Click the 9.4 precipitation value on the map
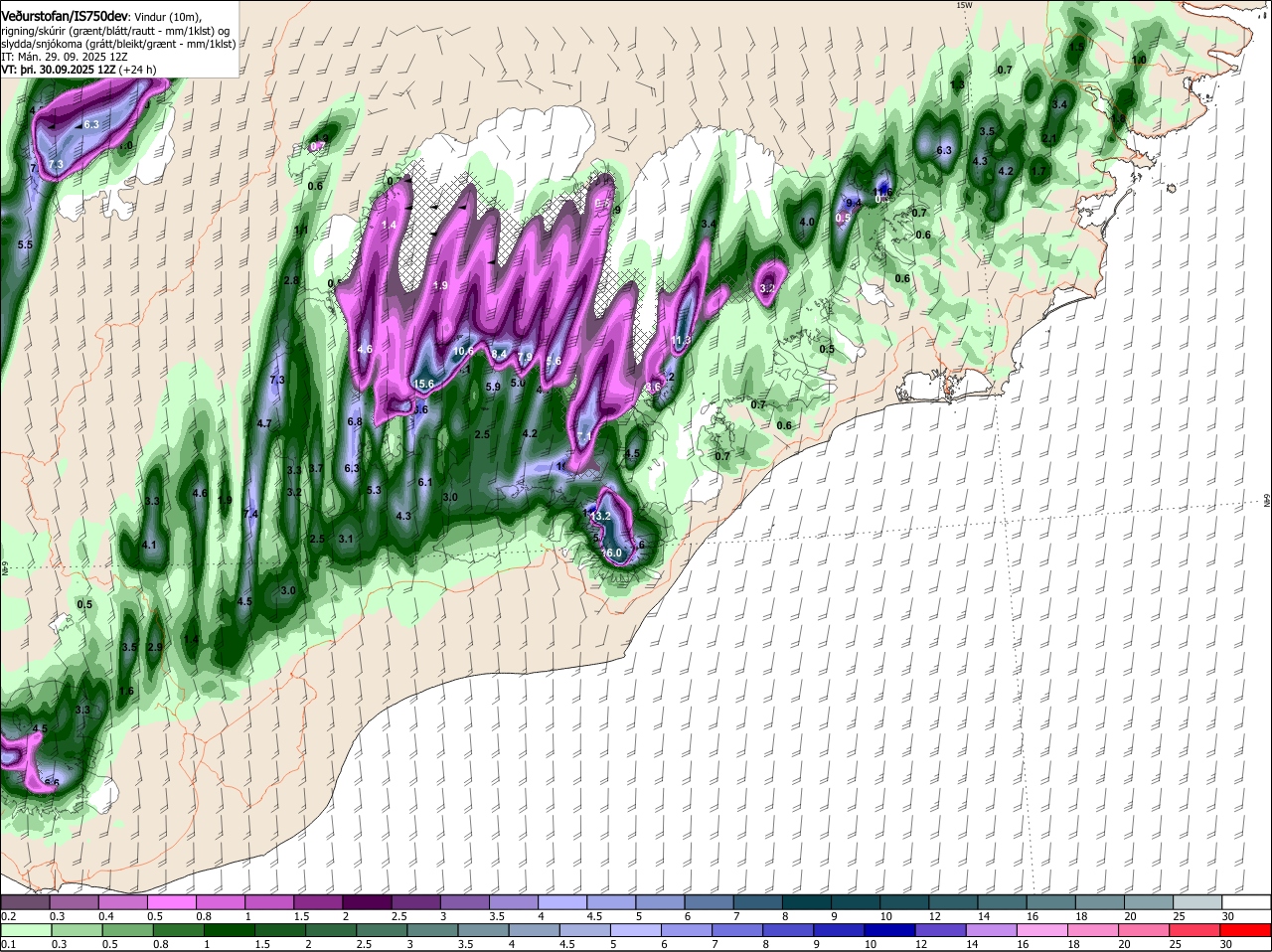Screen dimensions: 1272x952 coord(853,203)
